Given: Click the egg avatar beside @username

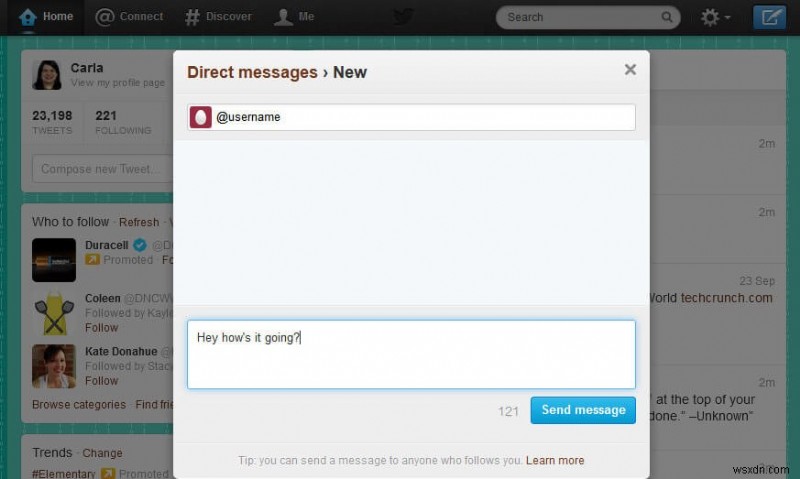Looking at the screenshot, I should [x=201, y=117].
